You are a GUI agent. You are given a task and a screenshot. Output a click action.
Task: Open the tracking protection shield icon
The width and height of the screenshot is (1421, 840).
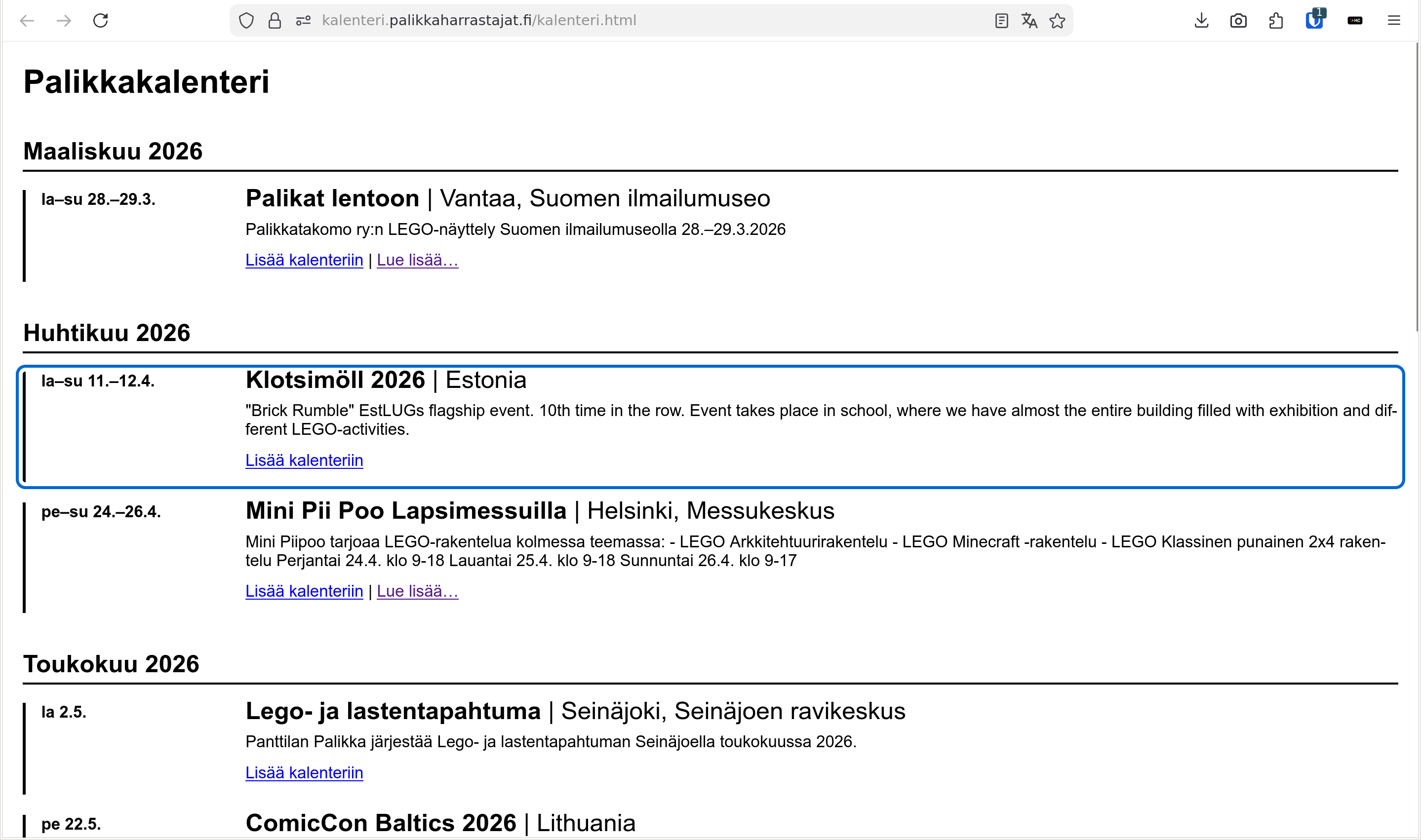[x=246, y=21]
